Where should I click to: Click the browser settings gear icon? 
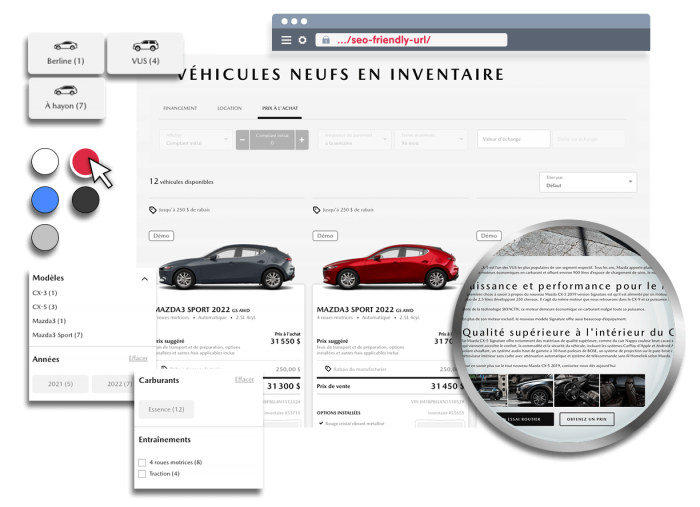tap(303, 40)
